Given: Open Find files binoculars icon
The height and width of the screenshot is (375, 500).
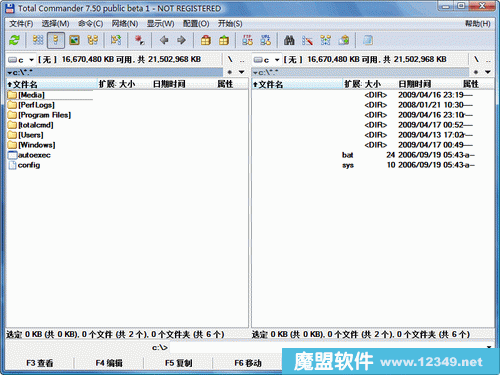Looking at the screenshot, I should pyautogui.click(x=289, y=40).
